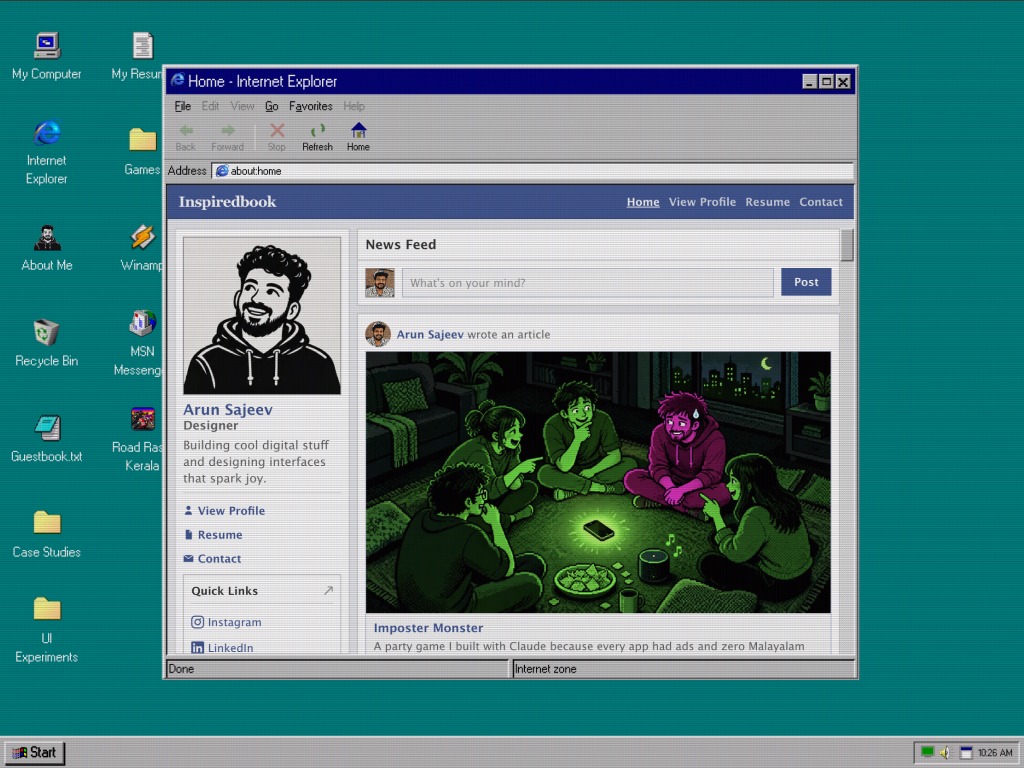The image size is (1024, 768).
Task: Click Home in the Inspiredbook navbar
Action: (x=643, y=202)
